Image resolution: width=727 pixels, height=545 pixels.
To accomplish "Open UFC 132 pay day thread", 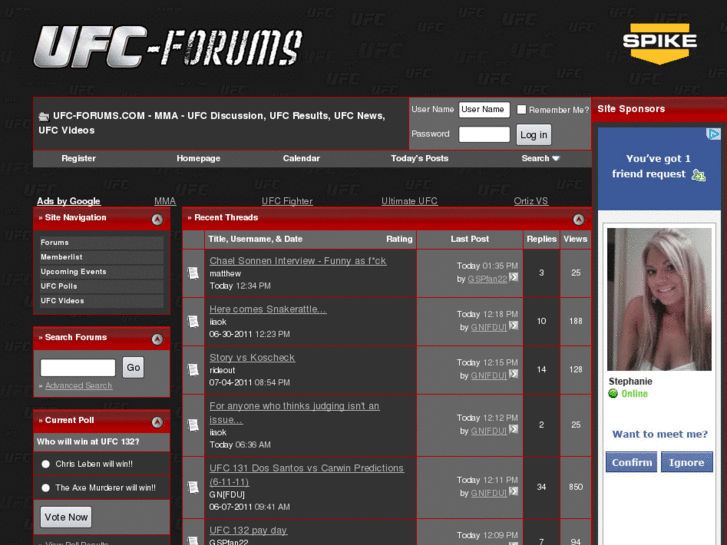I will pos(248,530).
